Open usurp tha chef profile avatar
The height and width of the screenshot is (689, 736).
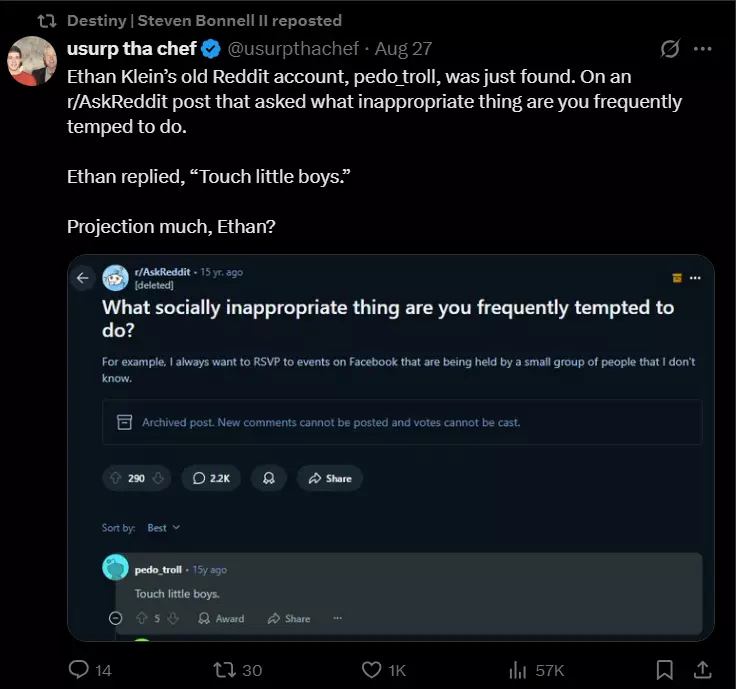coord(32,62)
